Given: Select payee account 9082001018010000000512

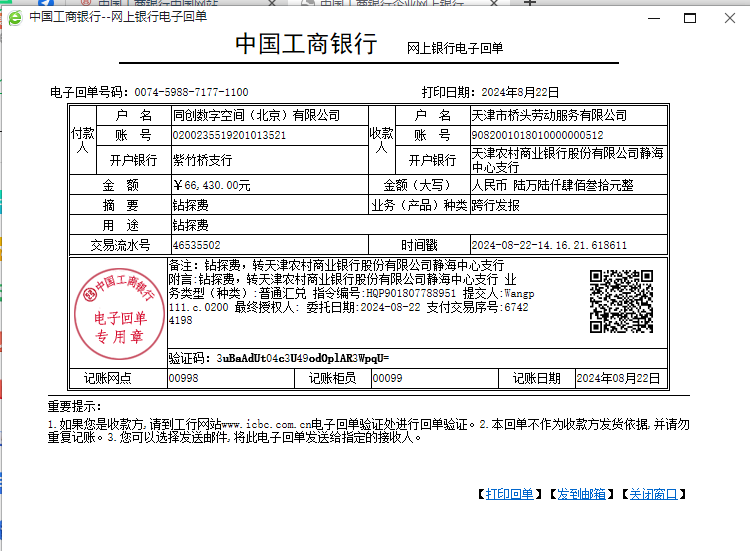Looking at the screenshot, I should (538, 135).
